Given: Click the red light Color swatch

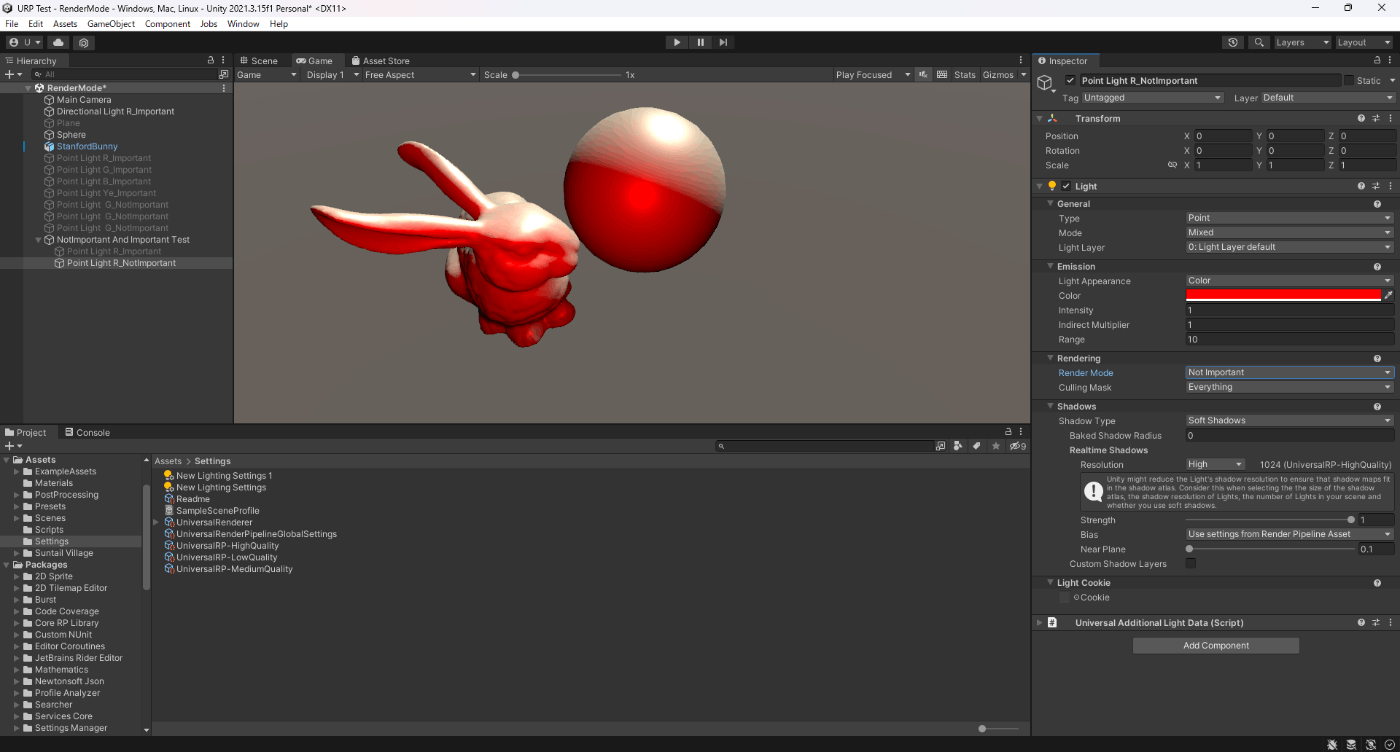Looking at the screenshot, I should [1283, 296].
